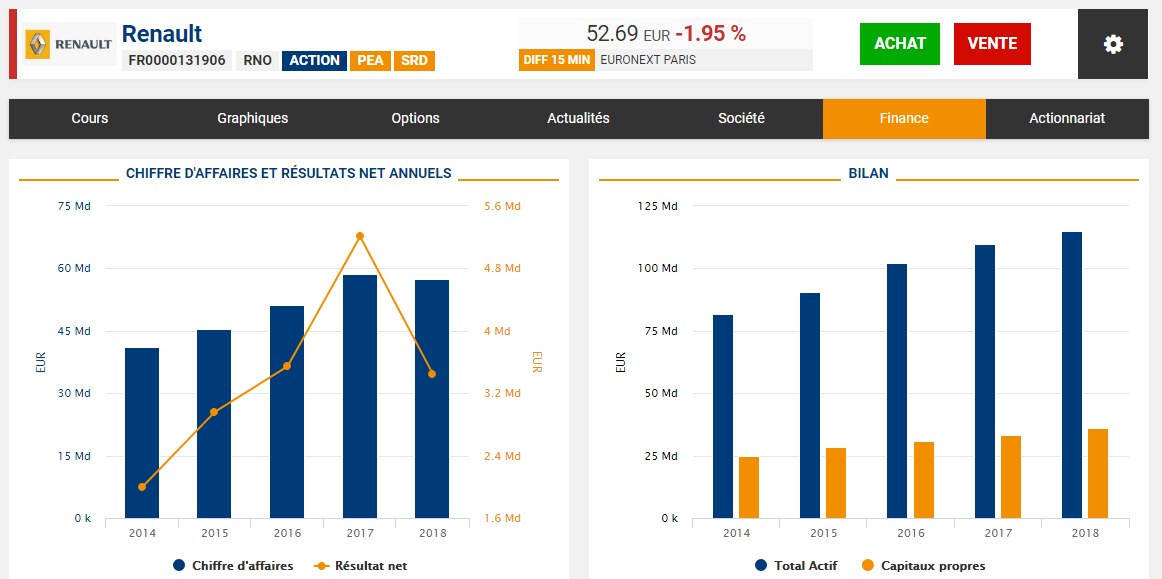Click the 2016 Chiffre d'affaires bar
The height and width of the screenshot is (579, 1162).
pos(287,412)
